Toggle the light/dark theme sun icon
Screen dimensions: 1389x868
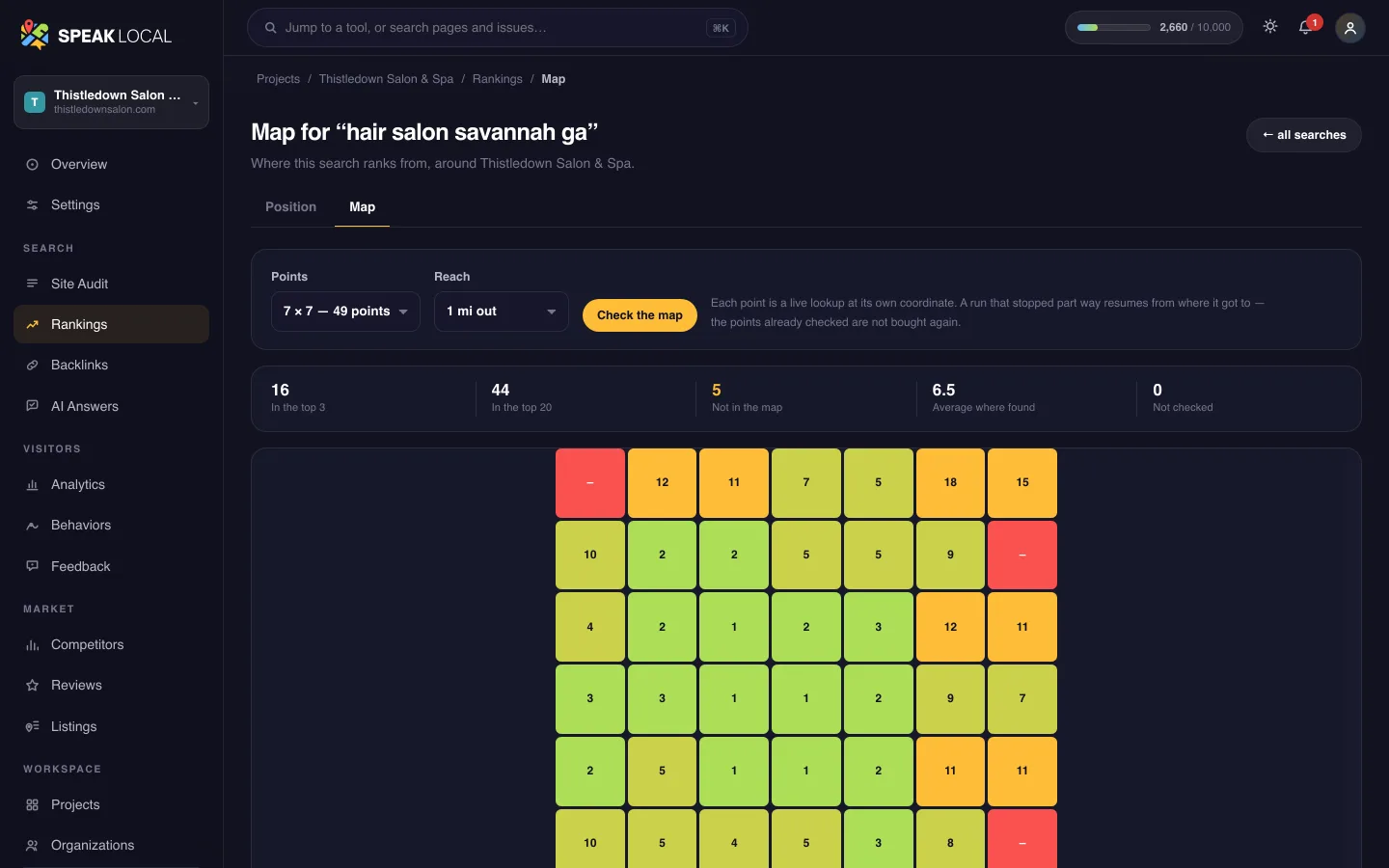[1270, 28]
